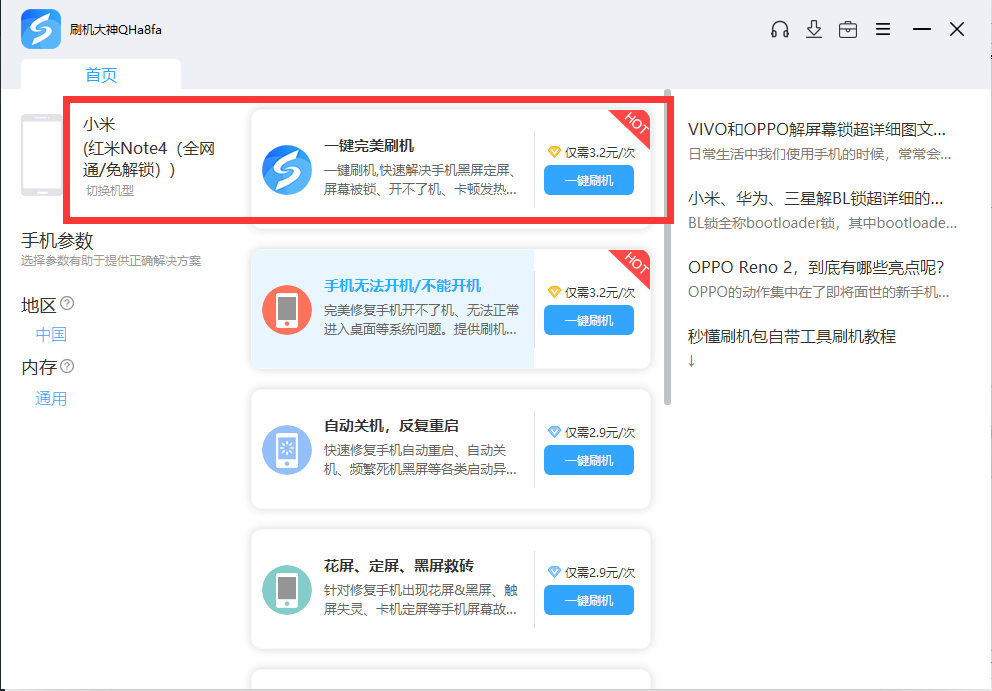Click the 自动关机,反复重启 title

[x=391, y=425]
